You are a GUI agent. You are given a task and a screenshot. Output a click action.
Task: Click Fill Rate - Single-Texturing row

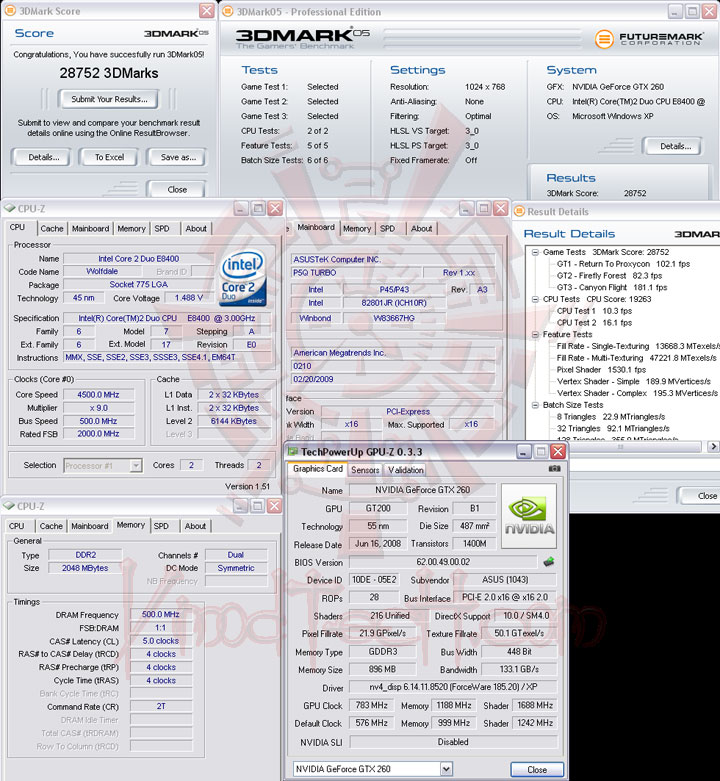(638, 346)
